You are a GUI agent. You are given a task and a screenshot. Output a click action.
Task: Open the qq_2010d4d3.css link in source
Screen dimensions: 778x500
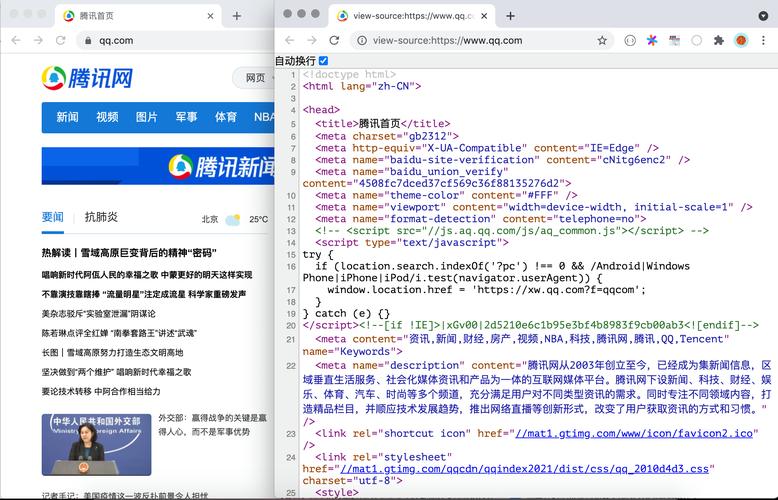(x=523, y=469)
